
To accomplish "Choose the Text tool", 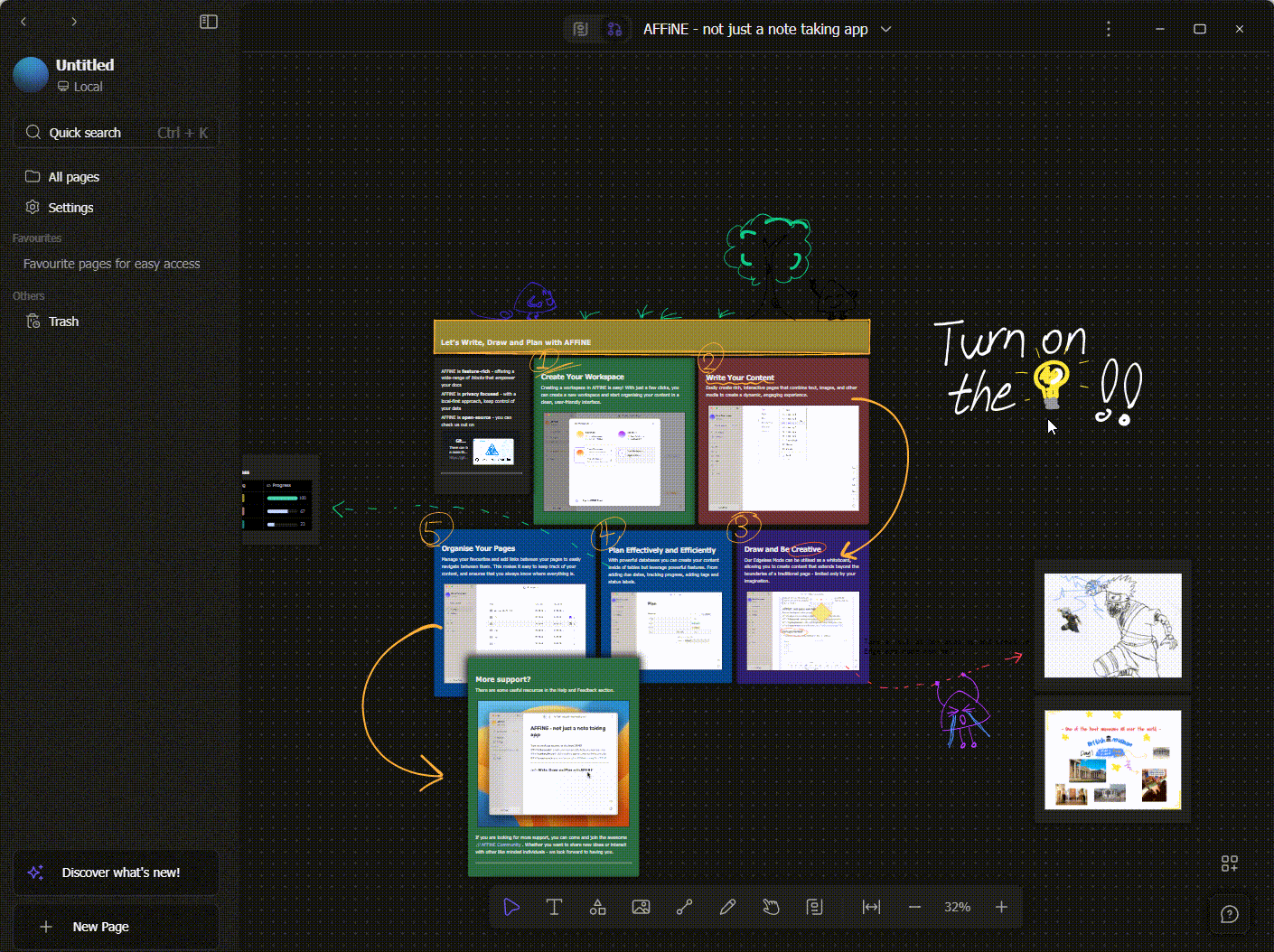I will [555, 907].
